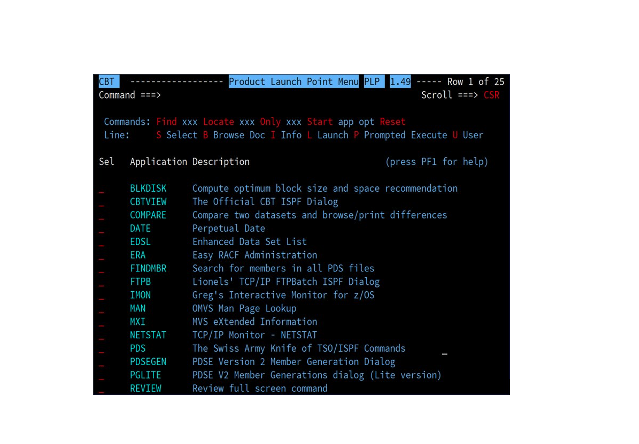Select the DATE application name

tap(140, 229)
